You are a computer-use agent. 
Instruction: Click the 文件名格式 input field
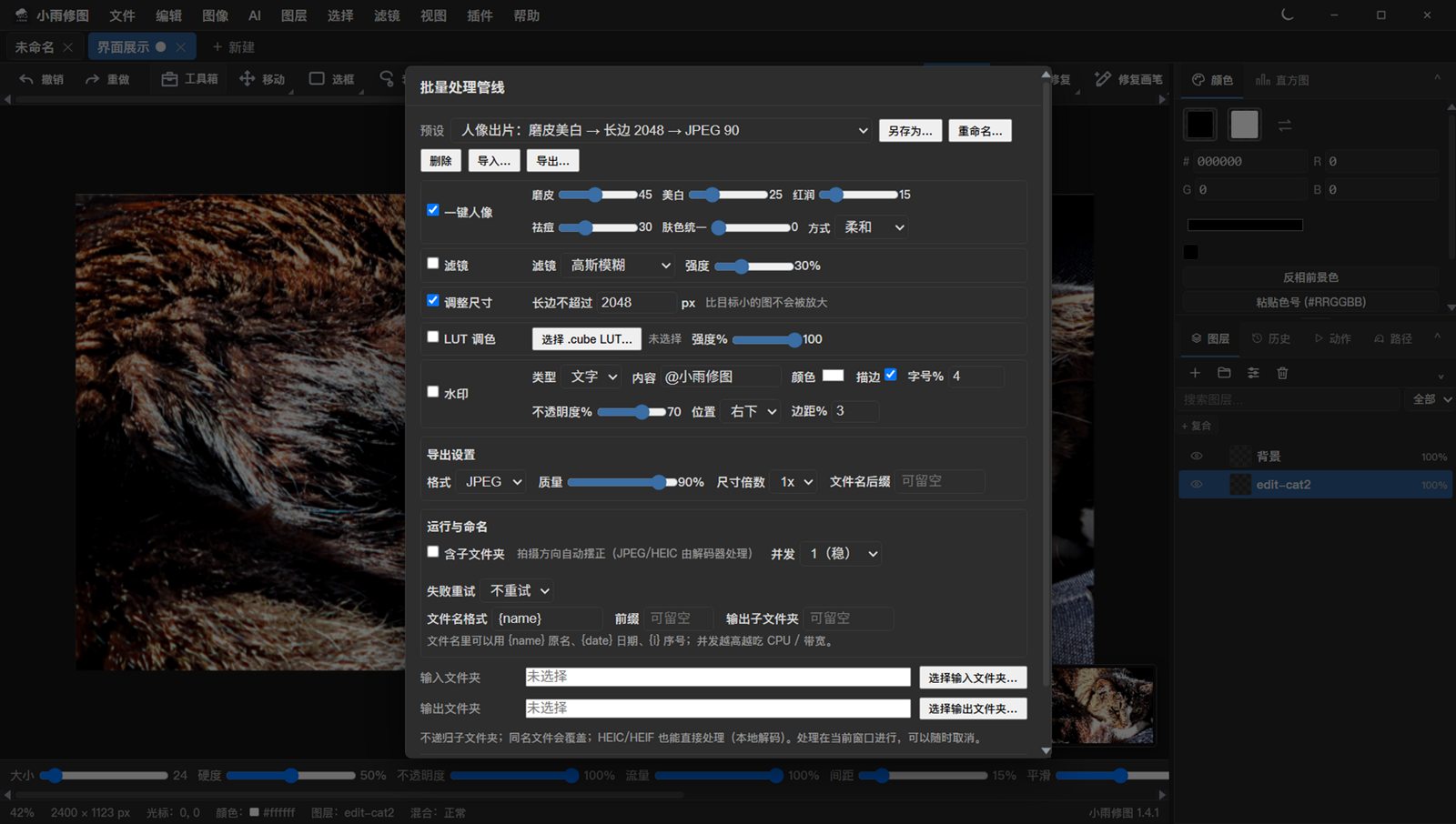[548, 618]
